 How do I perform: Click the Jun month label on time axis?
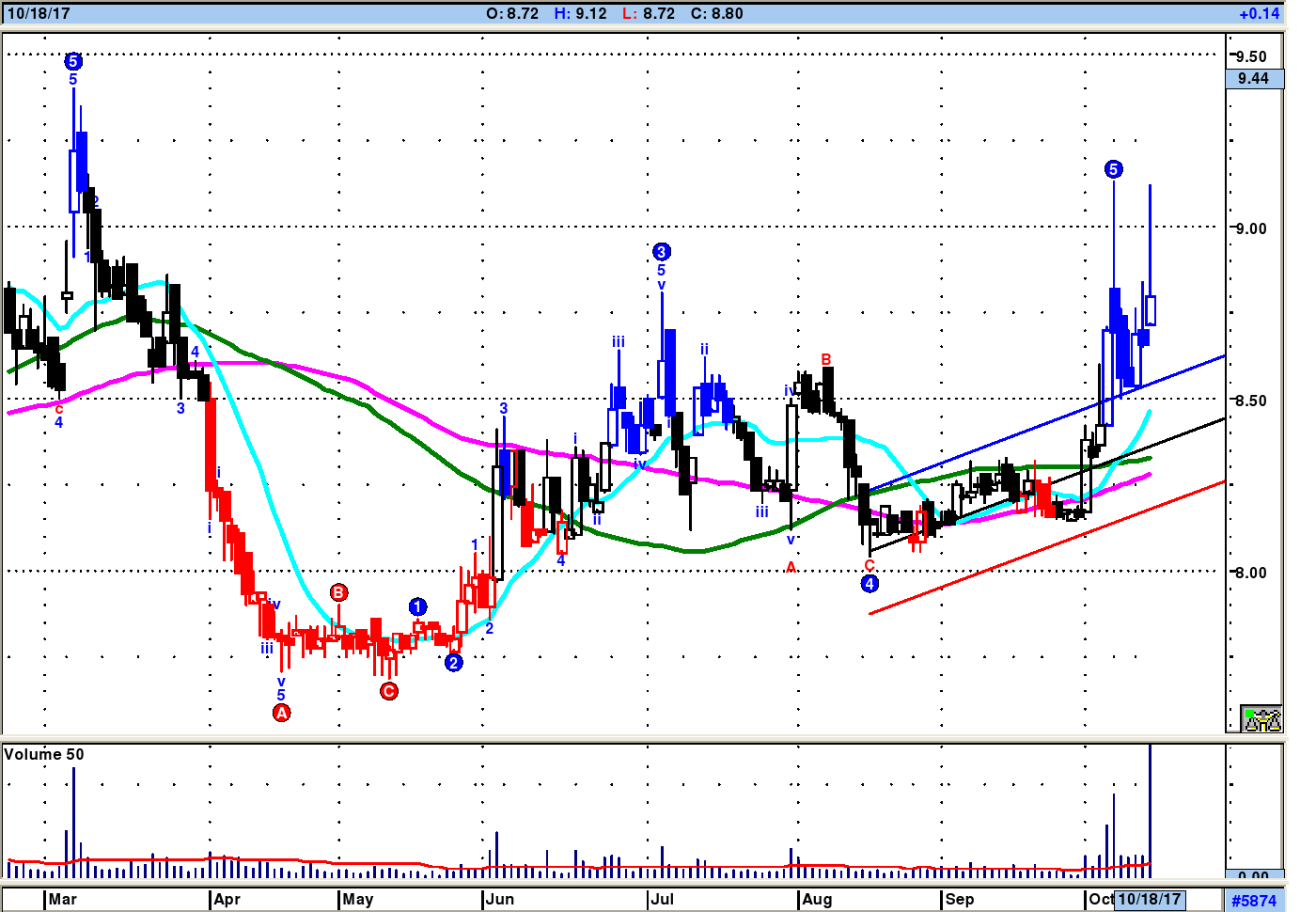coord(500,899)
